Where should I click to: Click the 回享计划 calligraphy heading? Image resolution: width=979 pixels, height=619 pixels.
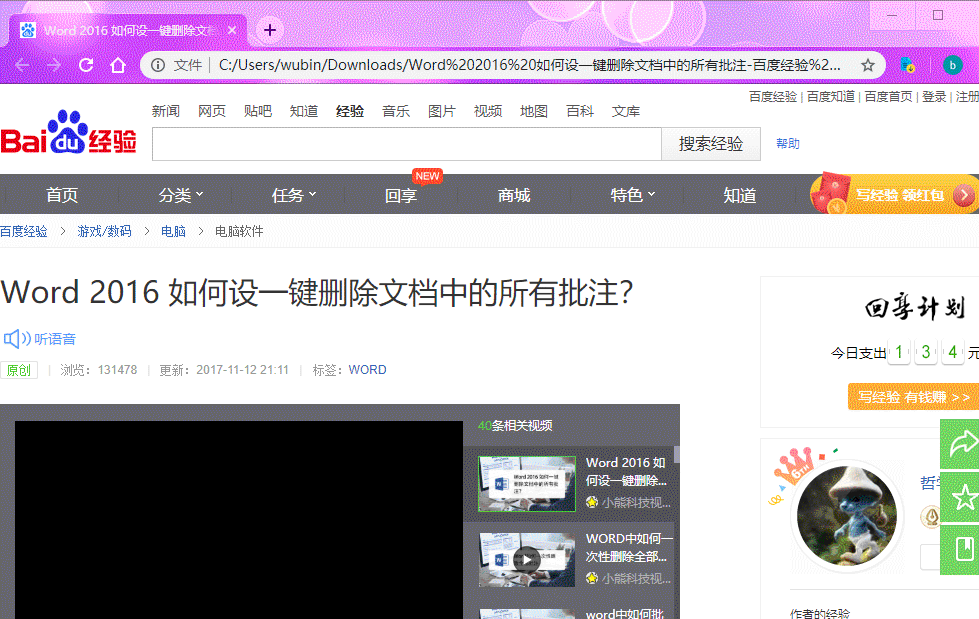click(915, 307)
